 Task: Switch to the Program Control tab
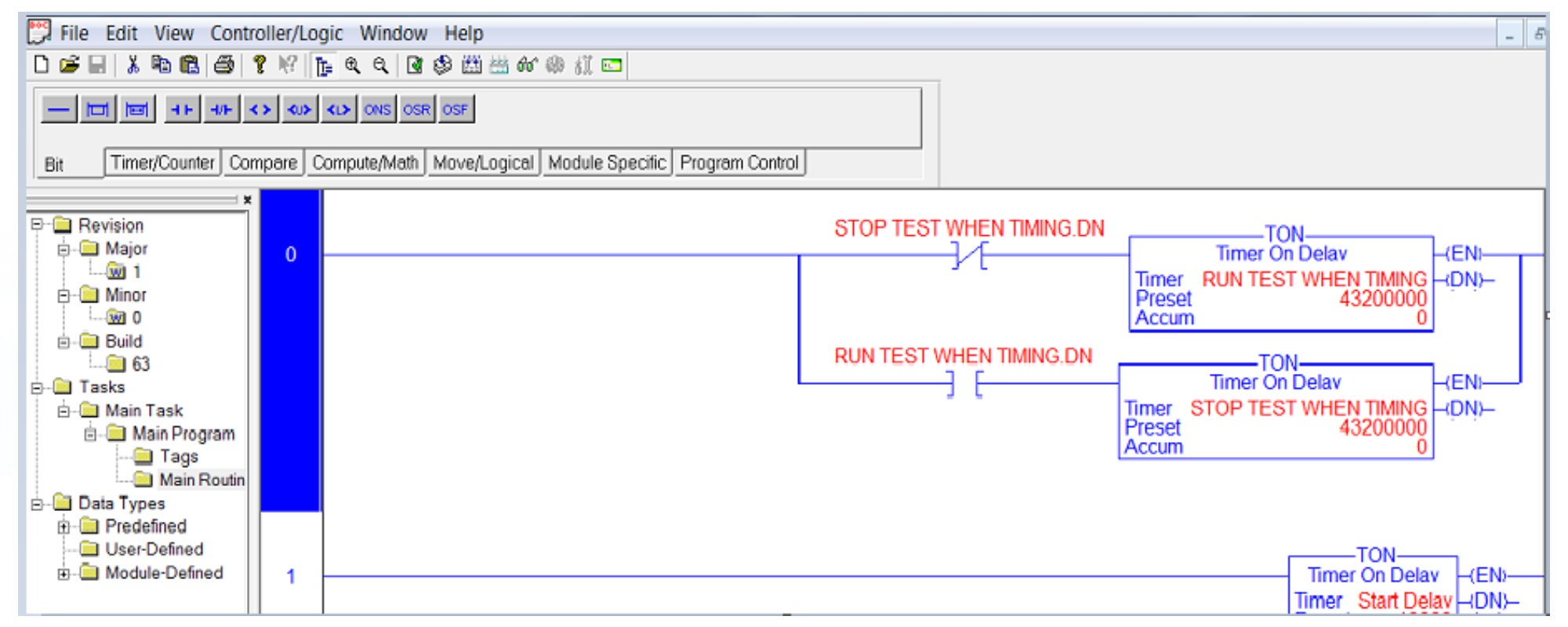739,163
